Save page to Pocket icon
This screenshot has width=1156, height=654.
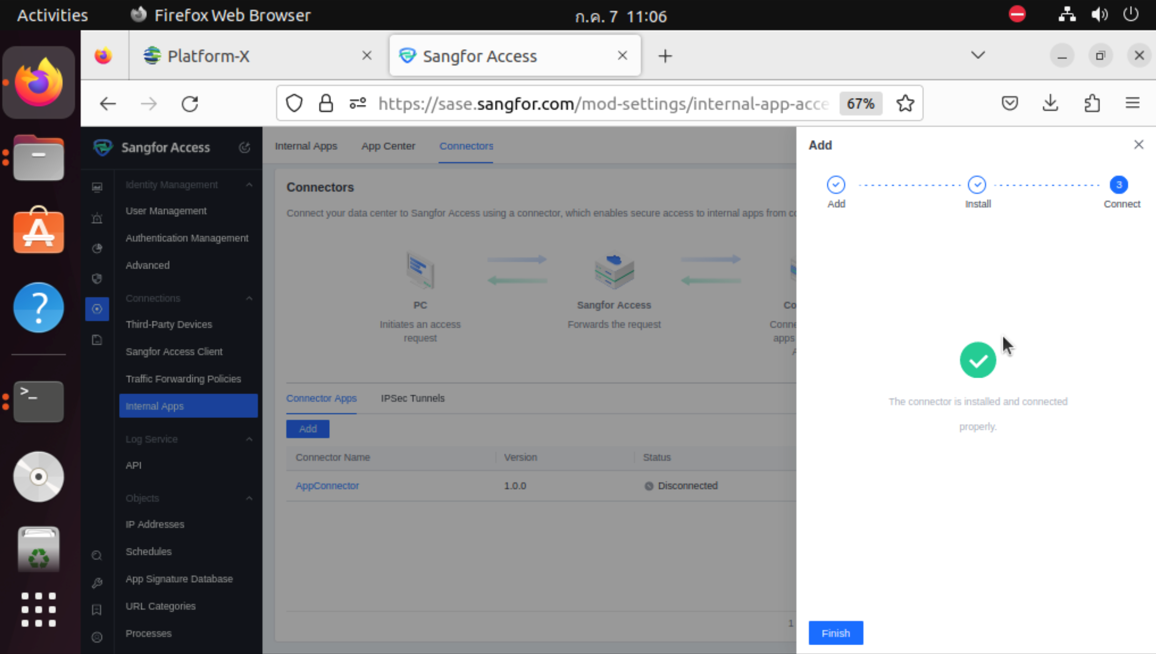point(1010,104)
